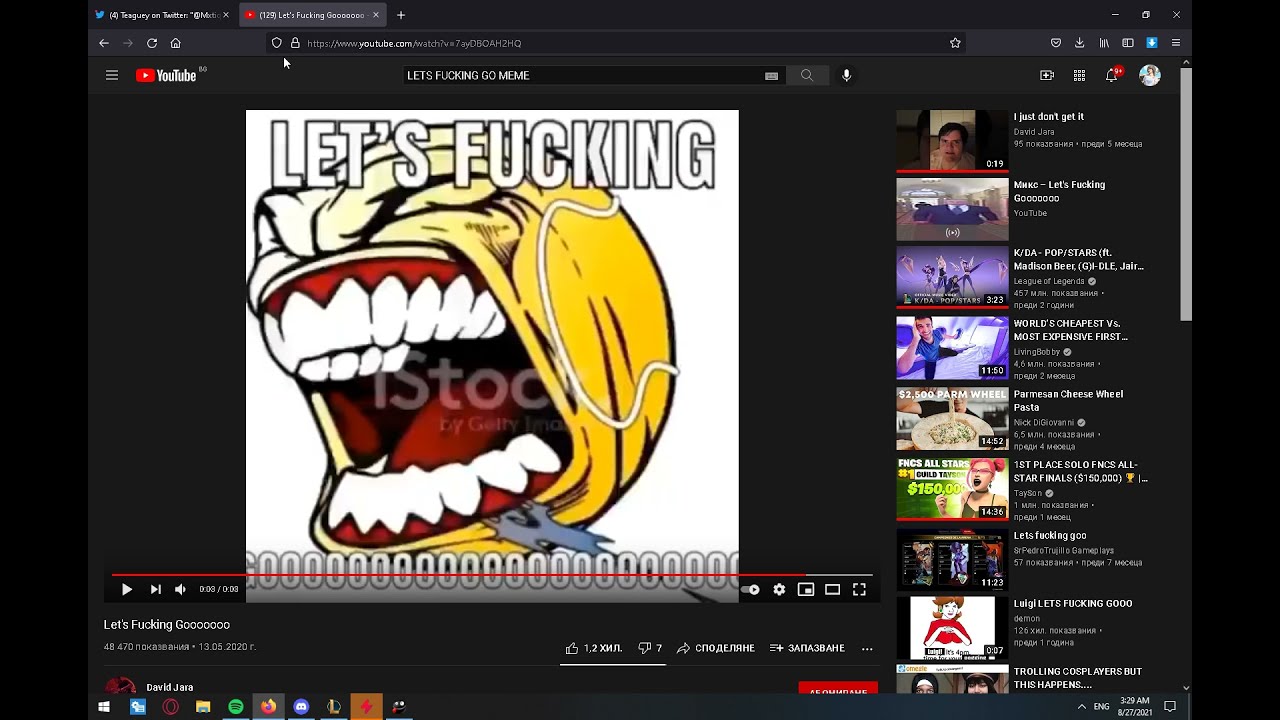Select the Let's Fucking Goooooo browser tab

click(x=311, y=15)
